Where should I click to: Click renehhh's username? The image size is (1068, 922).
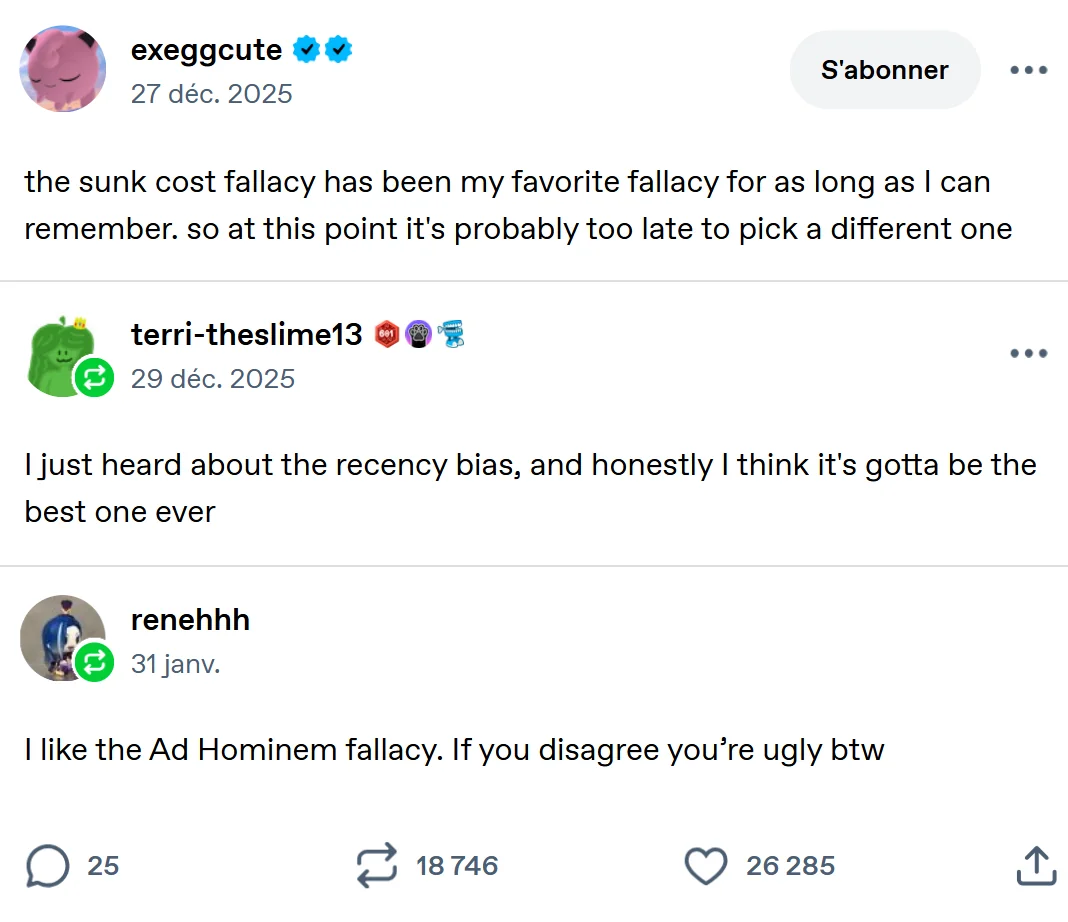(190, 620)
